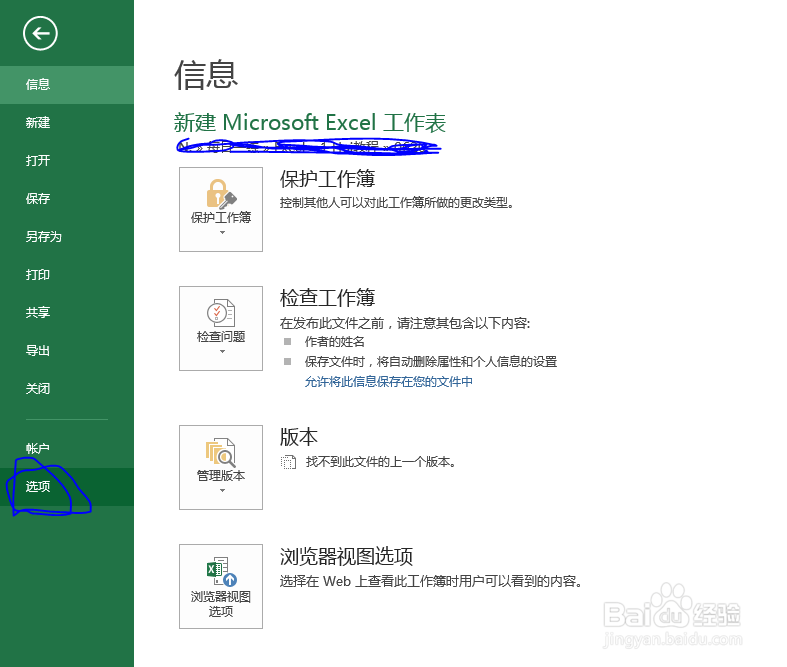This screenshot has height=667, width=787.
Task: Click the 检查问题 checklist document icon
Action: click(x=221, y=313)
